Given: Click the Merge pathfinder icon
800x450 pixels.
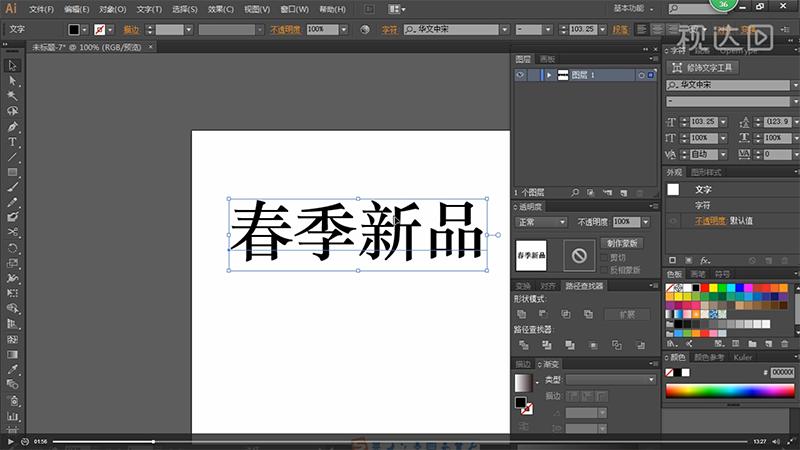Looking at the screenshot, I should [570, 345].
